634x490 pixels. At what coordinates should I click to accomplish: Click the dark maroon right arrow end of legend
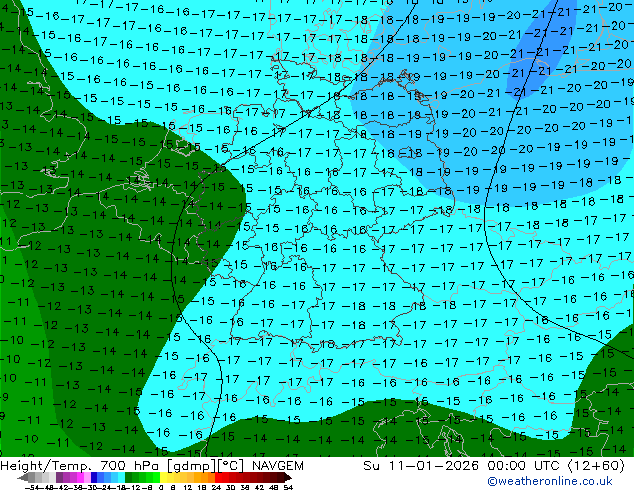tap(287, 477)
